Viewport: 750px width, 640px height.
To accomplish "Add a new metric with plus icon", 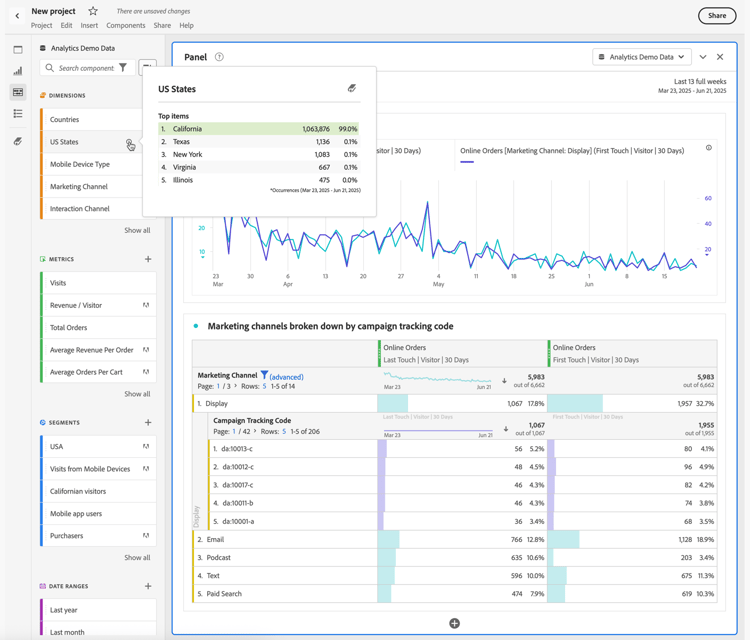I will pos(148,259).
